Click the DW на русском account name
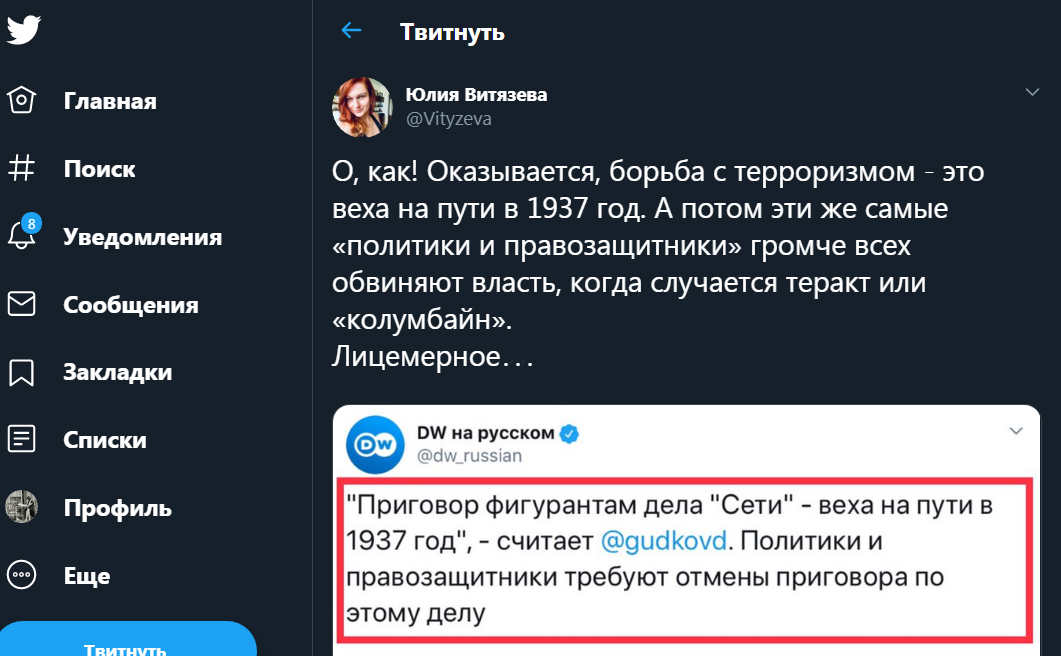The height and width of the screenshot is (656, 1061). coord(485,433)
